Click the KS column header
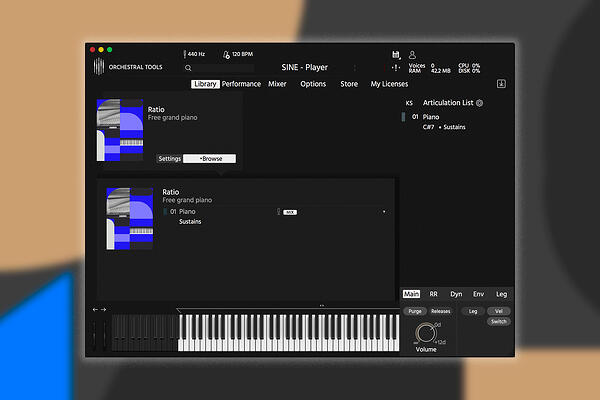 coord(409,103)
